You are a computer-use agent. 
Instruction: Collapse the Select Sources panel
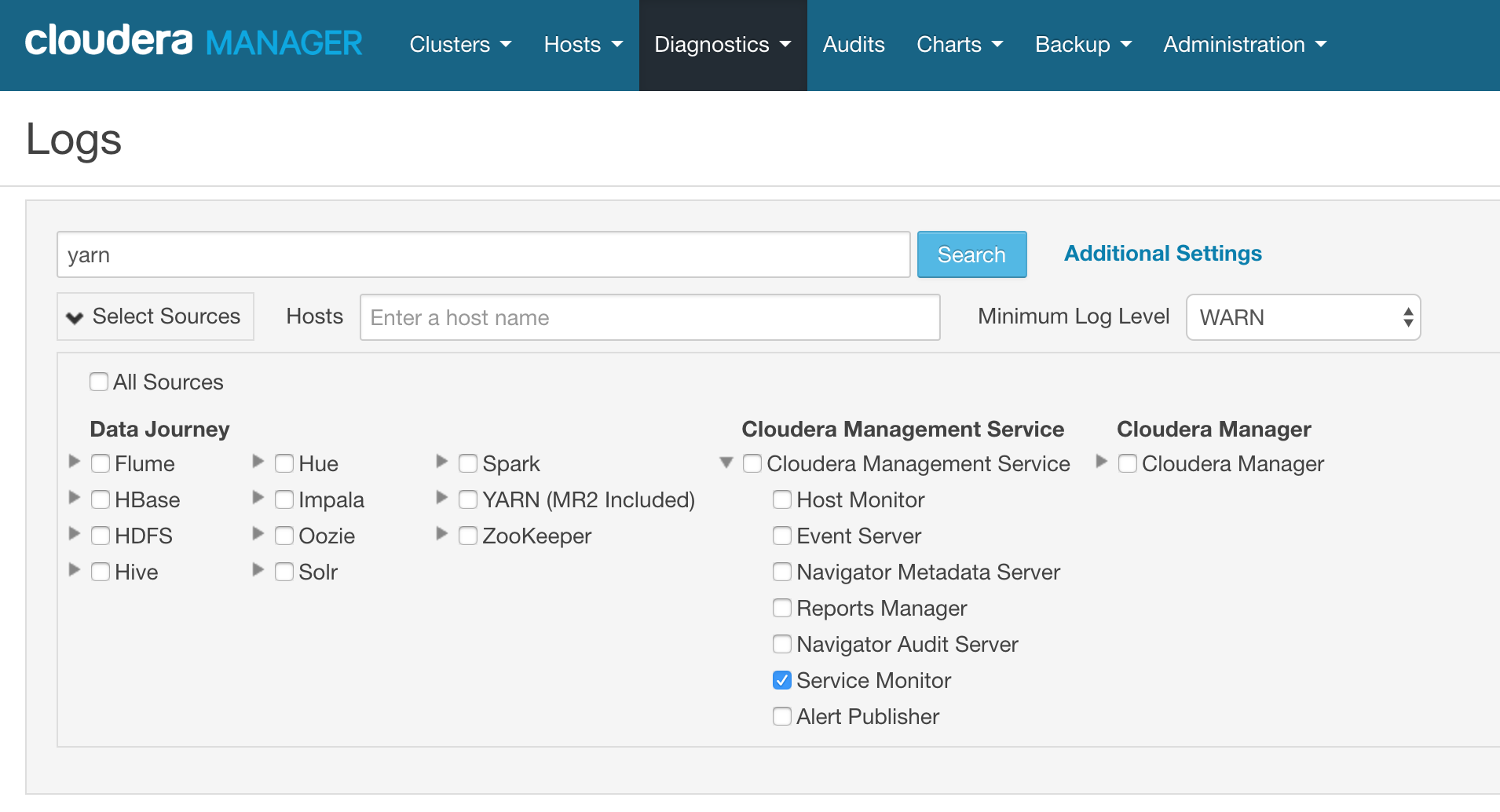click(x=155, y=316)
